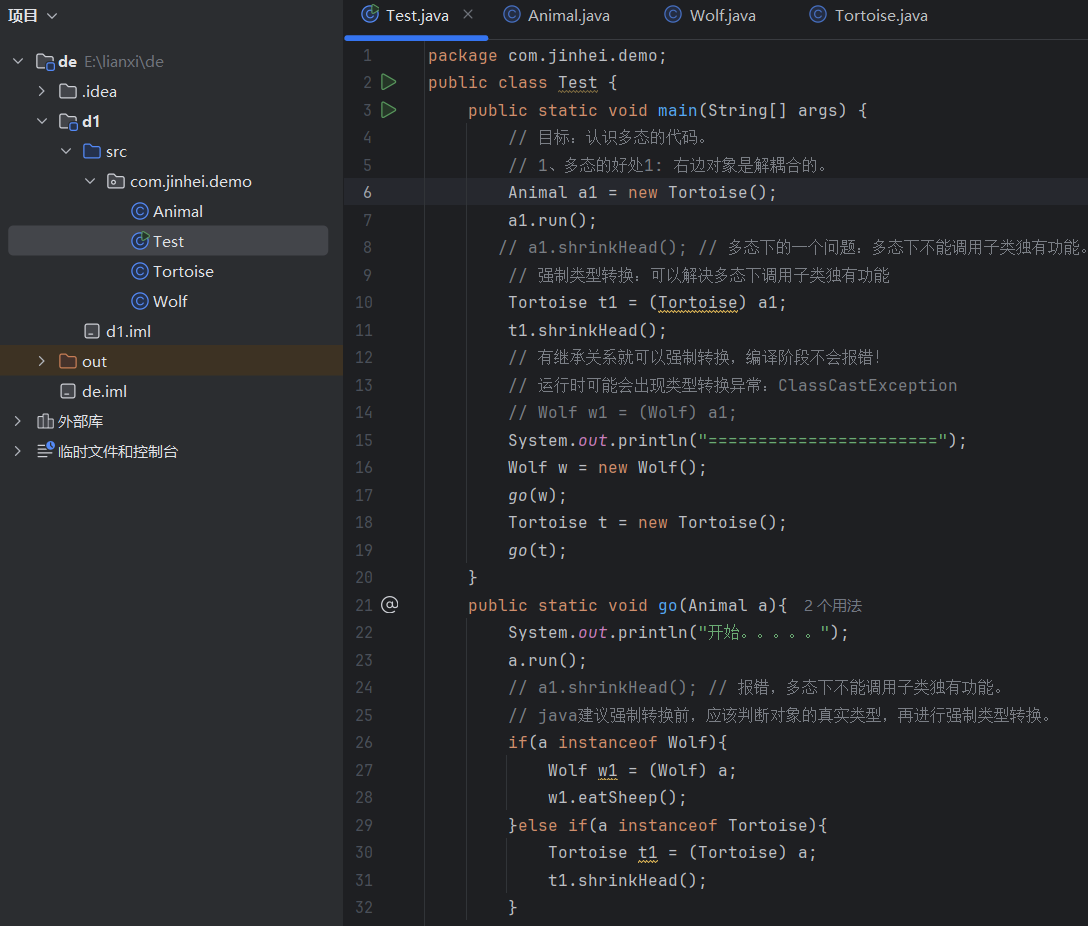Click the 临时文件和控制台 scratches icon
This screenshot has width=1088, height=926.
(x=45, y=450)
